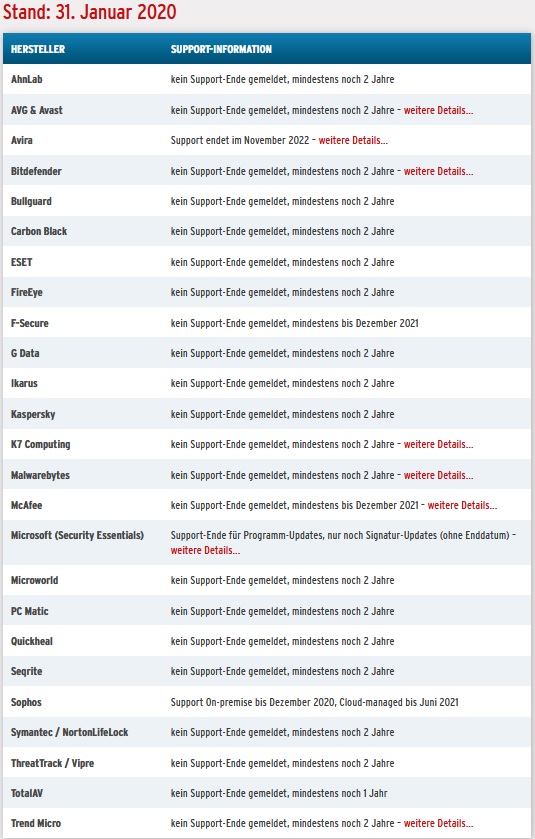Click Trend Micro 'weitere Details' link
Screen dimensions: 535x839
coord(438,823)
